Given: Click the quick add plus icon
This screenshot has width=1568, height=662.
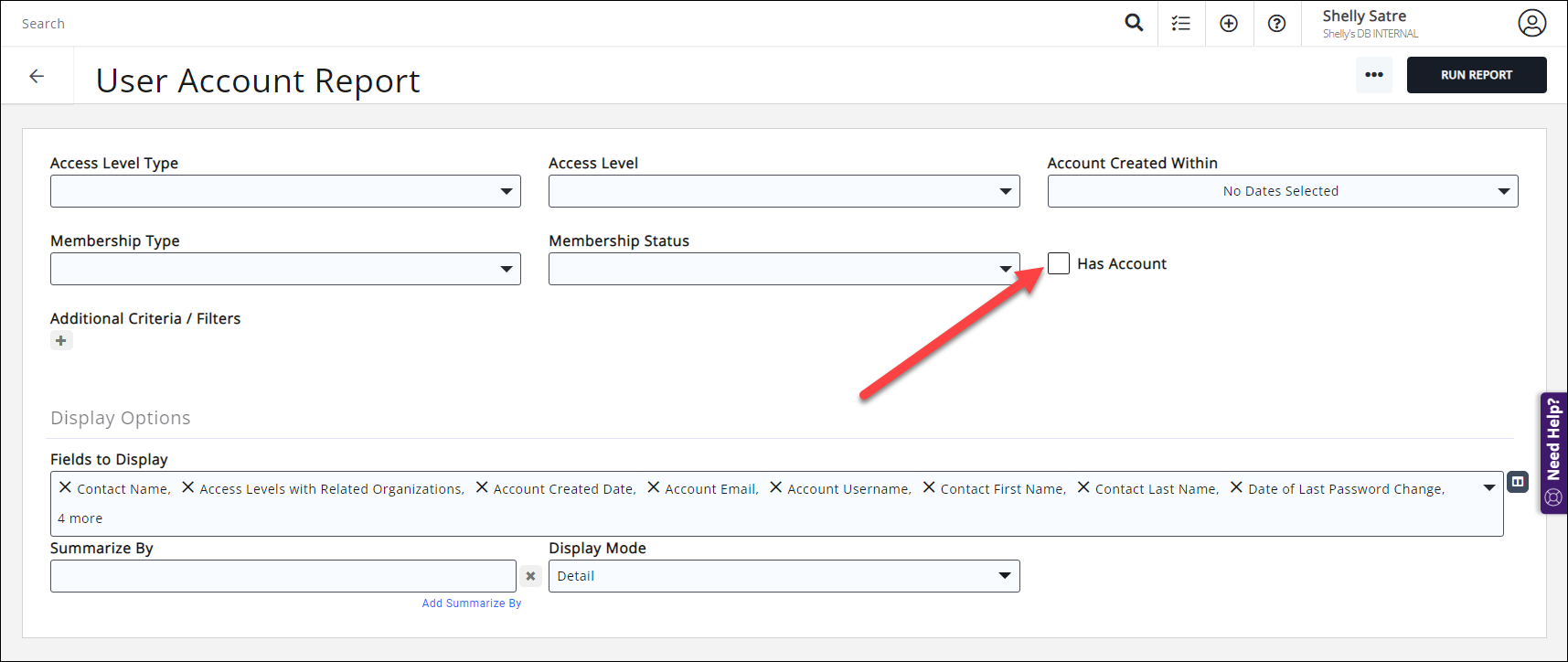Looking at the screenshot, I should pyautogui.click(x=1229, y=24).
